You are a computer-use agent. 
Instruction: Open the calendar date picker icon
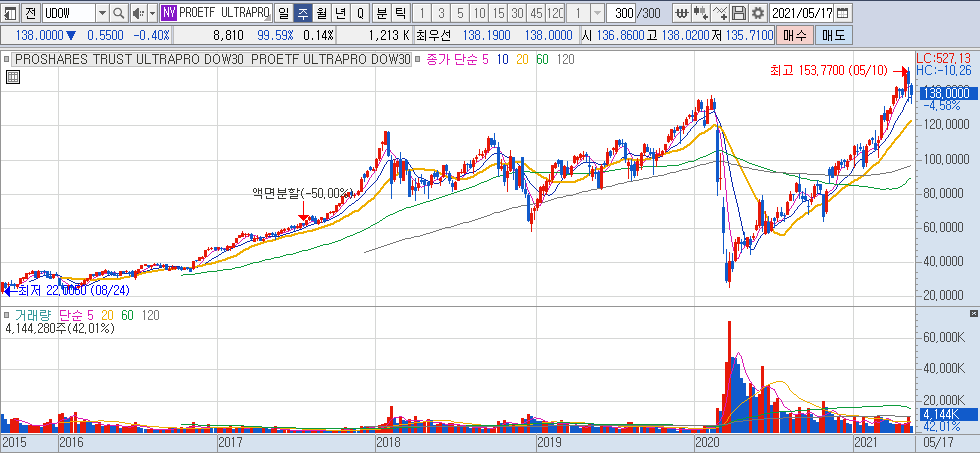coord(843,12)
